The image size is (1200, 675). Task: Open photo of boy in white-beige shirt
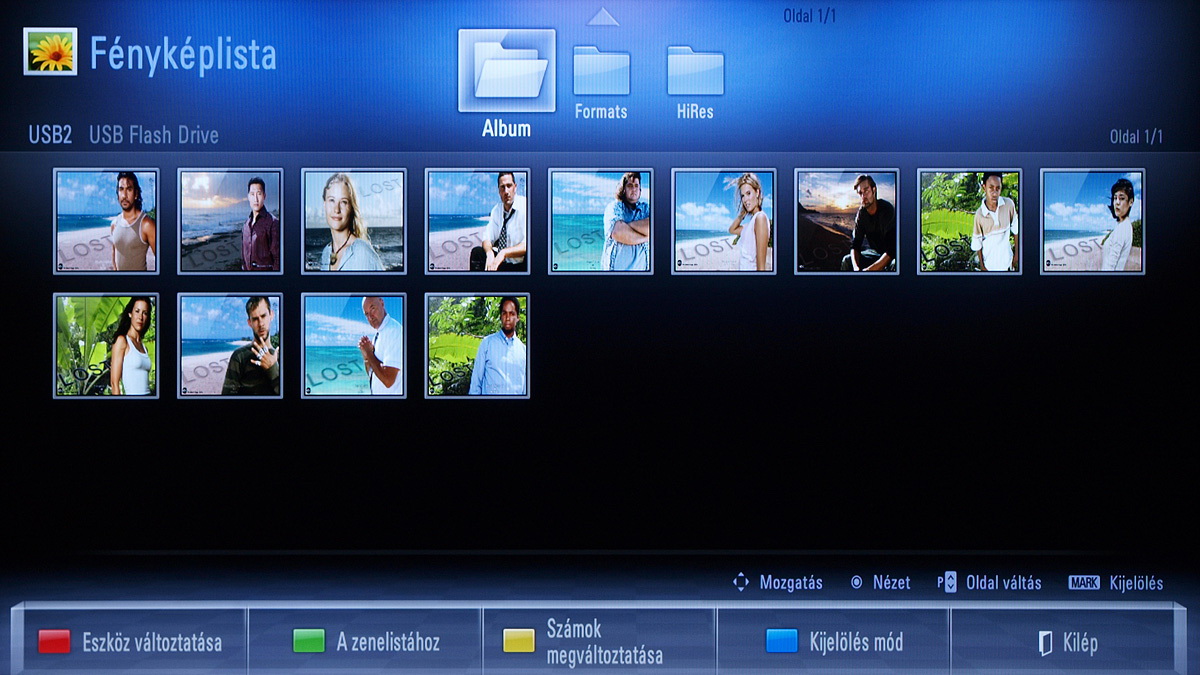tap(970, 221)
